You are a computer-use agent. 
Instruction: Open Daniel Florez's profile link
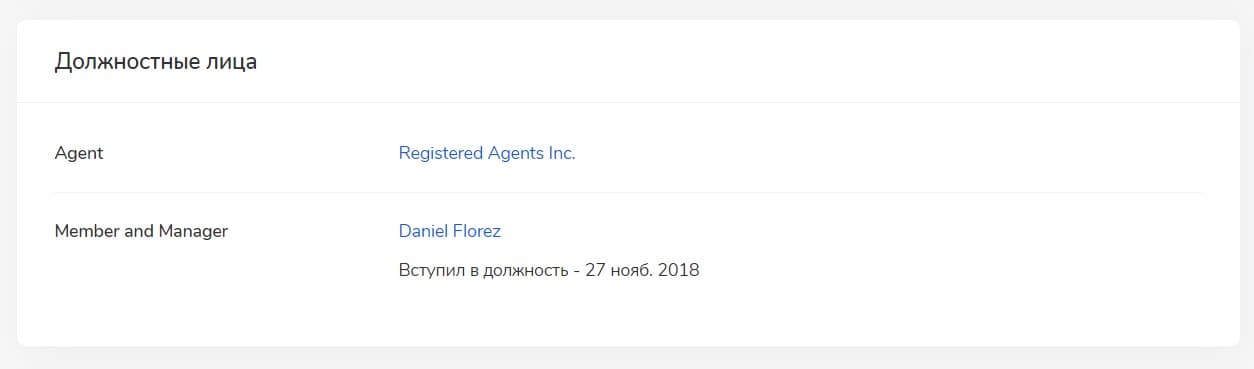pos(450,231)
